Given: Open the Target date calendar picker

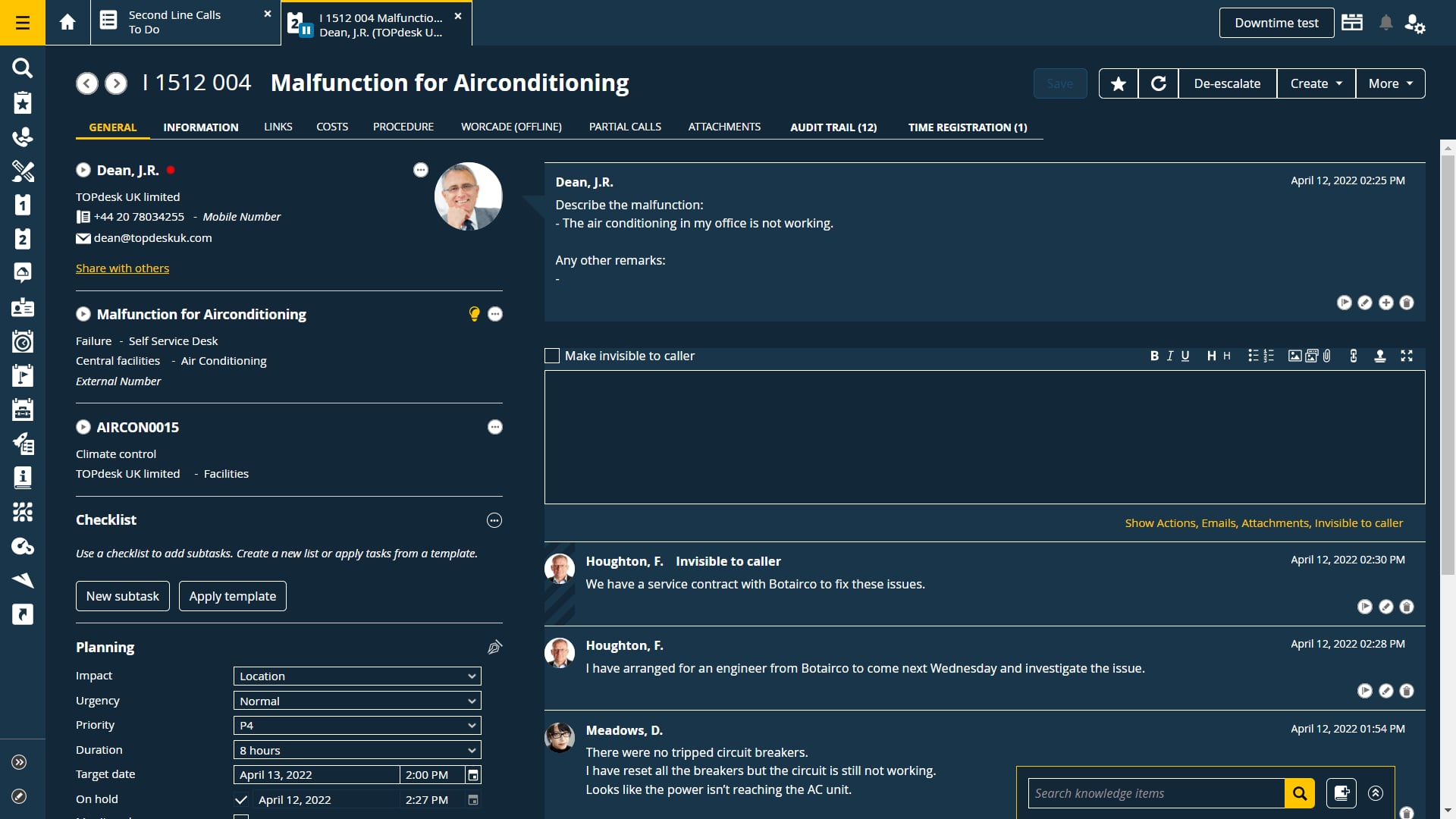Looking at the screenshot, I should point(473,775).
